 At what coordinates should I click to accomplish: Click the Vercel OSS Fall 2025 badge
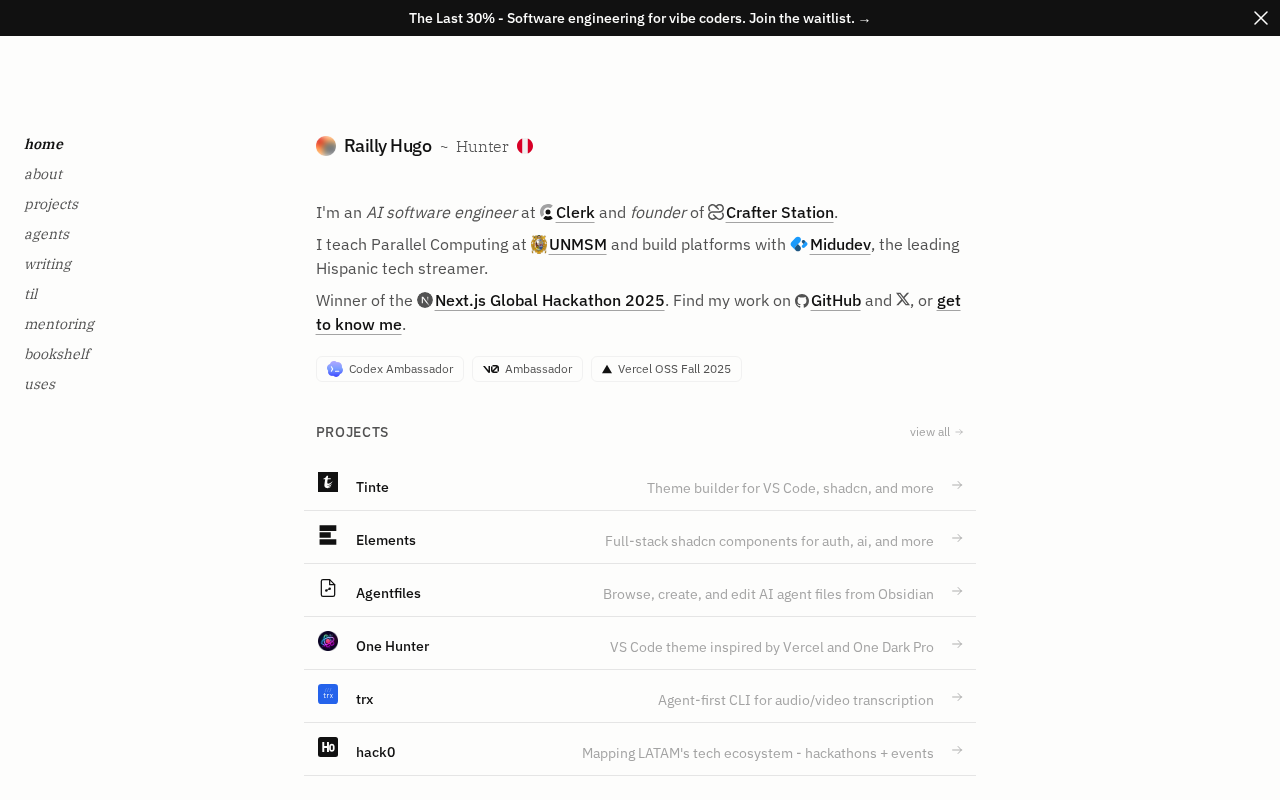[x=666, y=369]
